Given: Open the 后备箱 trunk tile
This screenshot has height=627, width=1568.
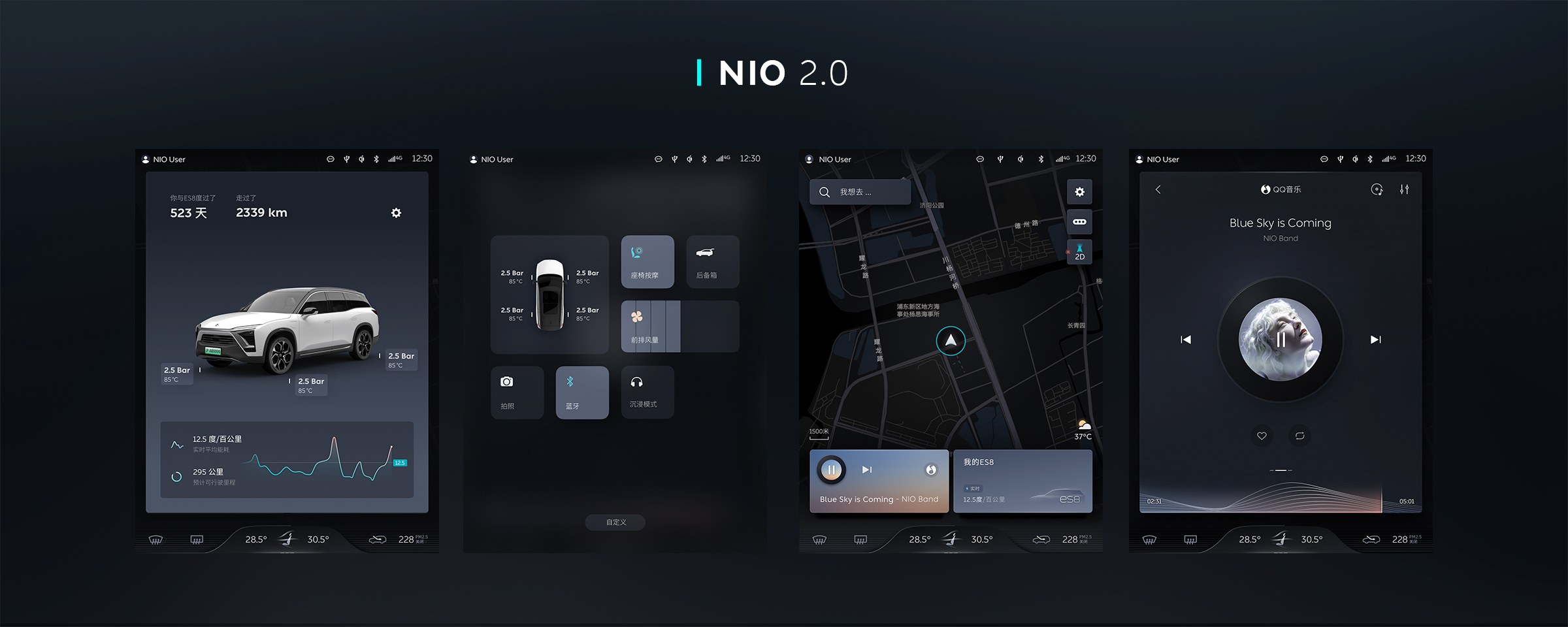Looking at the screenshot, I should (x=713, y=262).
